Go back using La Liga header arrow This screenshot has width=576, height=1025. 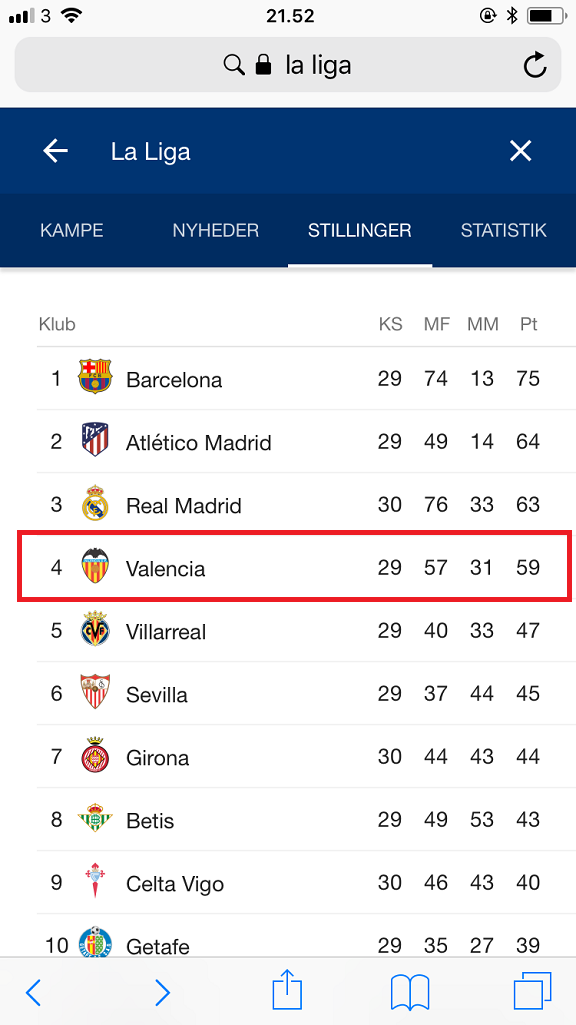click(x=56, y=151)
